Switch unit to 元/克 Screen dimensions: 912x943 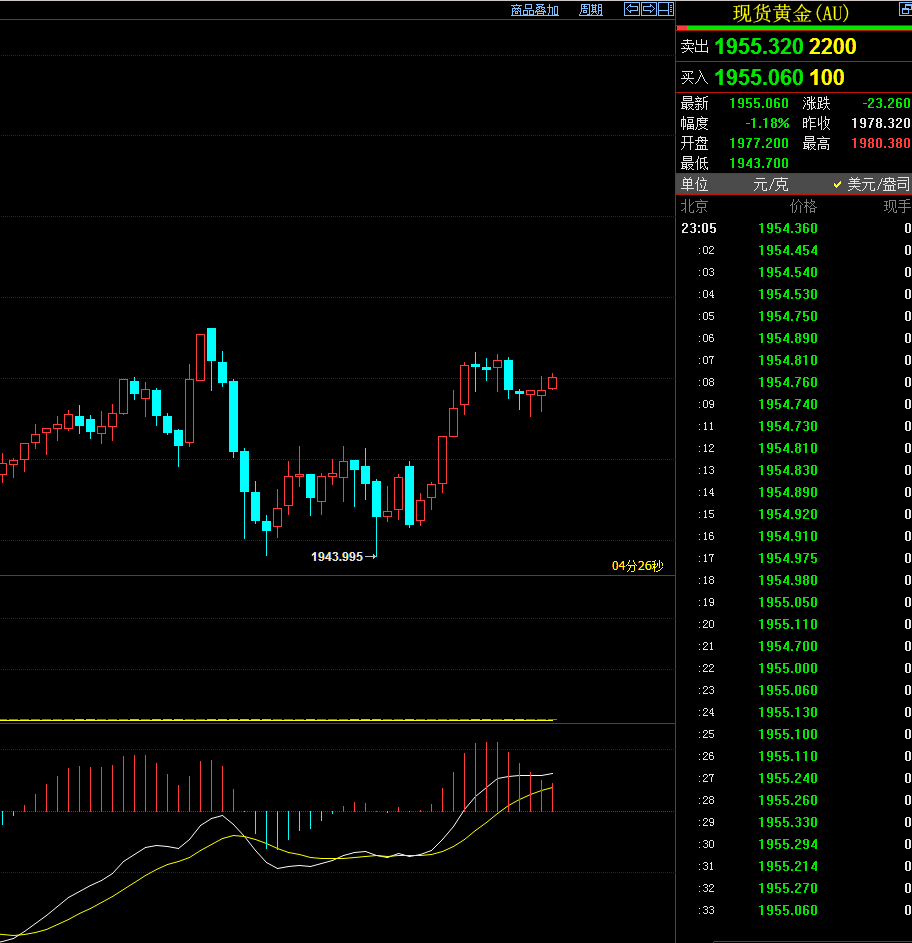point(771,185)
